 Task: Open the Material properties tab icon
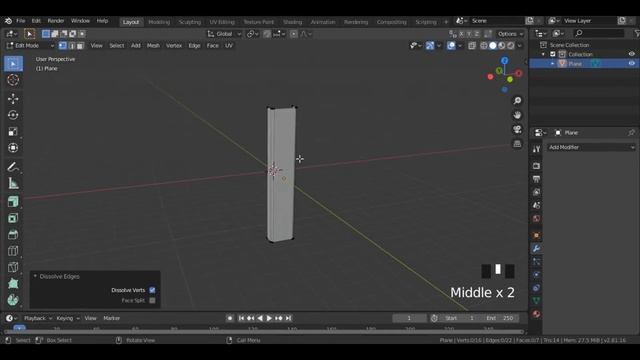coord(536,313)
